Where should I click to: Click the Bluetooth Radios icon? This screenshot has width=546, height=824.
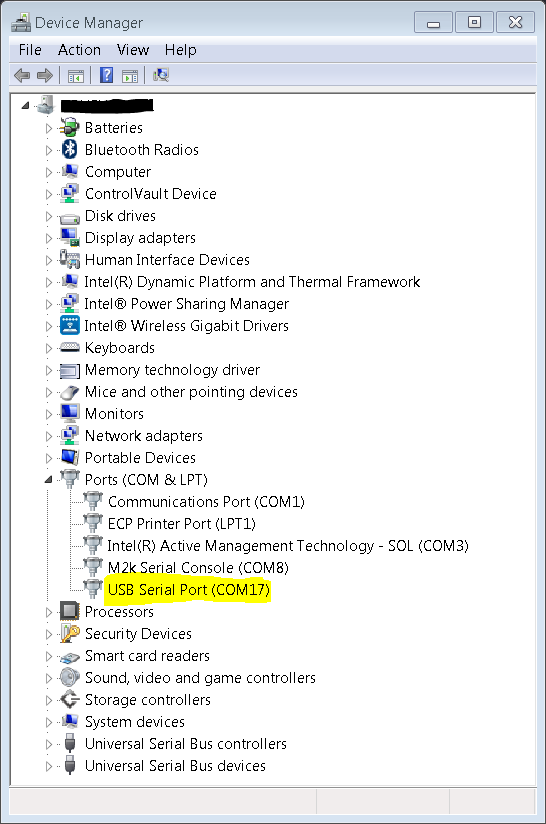click(x=69, y=150)
